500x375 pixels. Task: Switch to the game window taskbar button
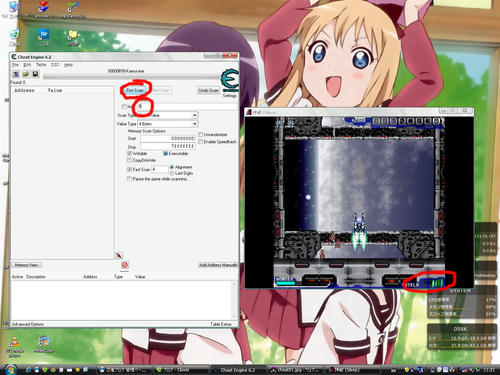352,370
